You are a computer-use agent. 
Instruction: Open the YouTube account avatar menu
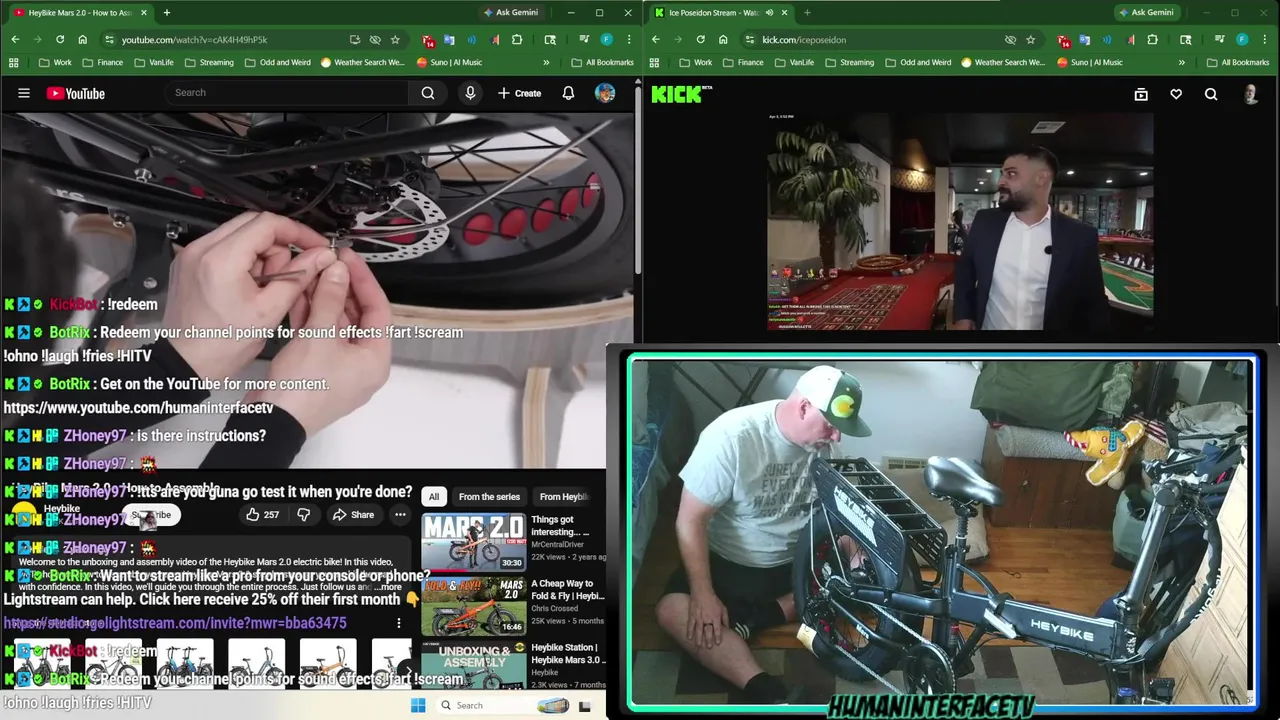click(x=605, y=93)
